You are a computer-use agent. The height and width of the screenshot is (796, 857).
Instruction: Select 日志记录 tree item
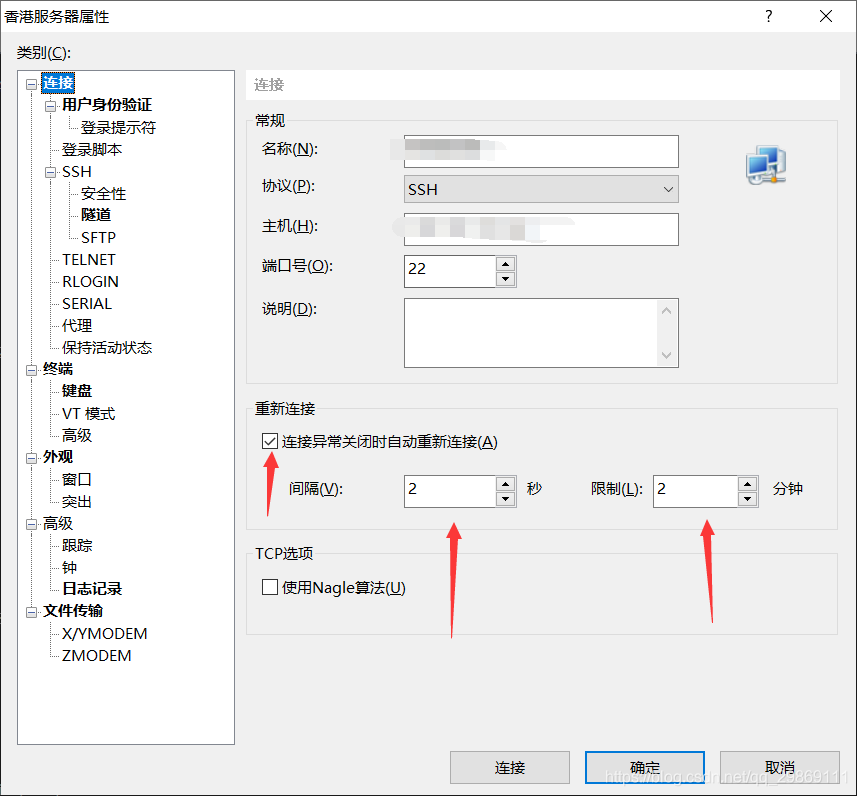pyautogui.click(x=92, y=589)
